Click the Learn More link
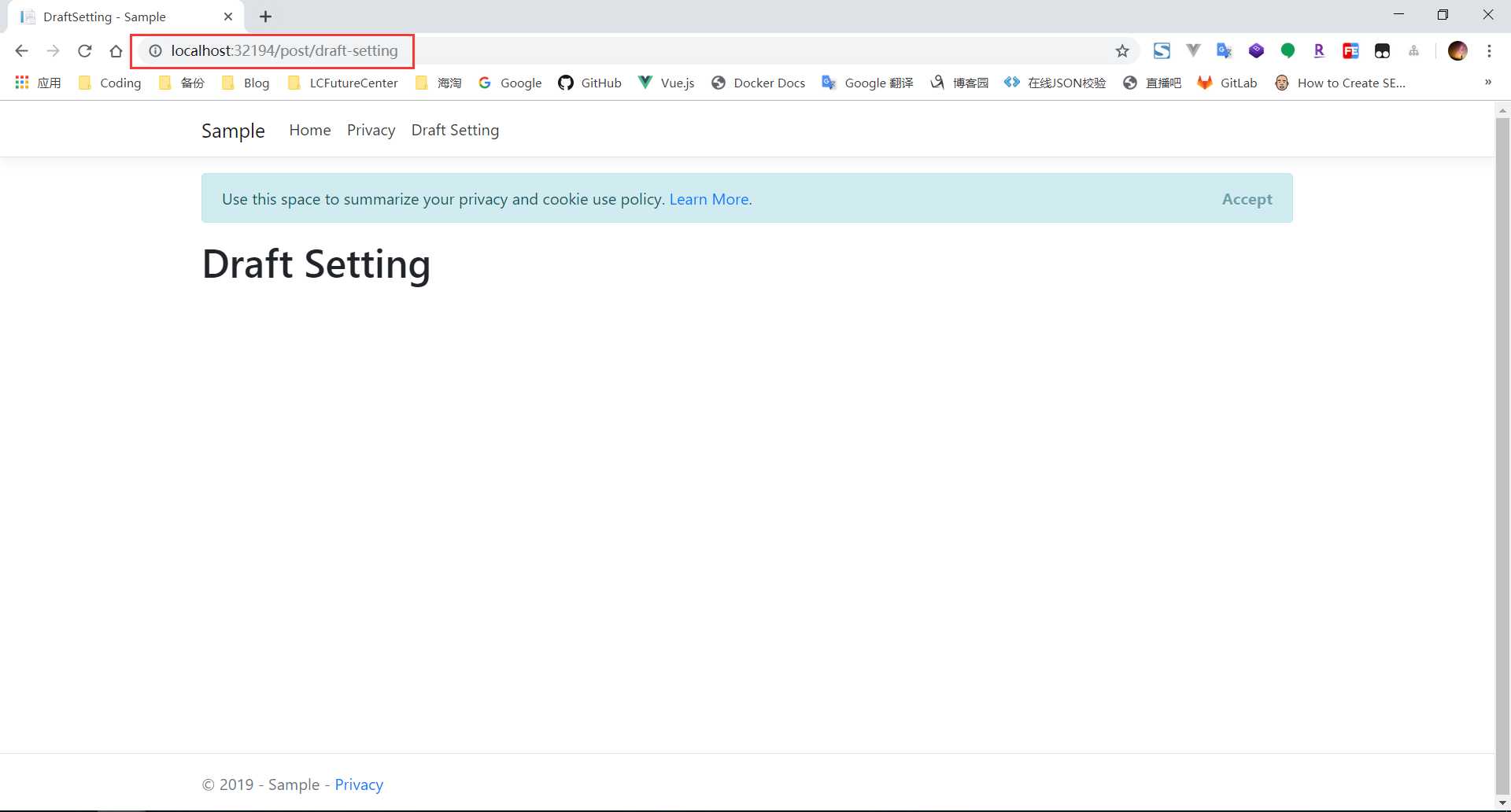Viewport: 1511px width, 812px height. [709, 199]
